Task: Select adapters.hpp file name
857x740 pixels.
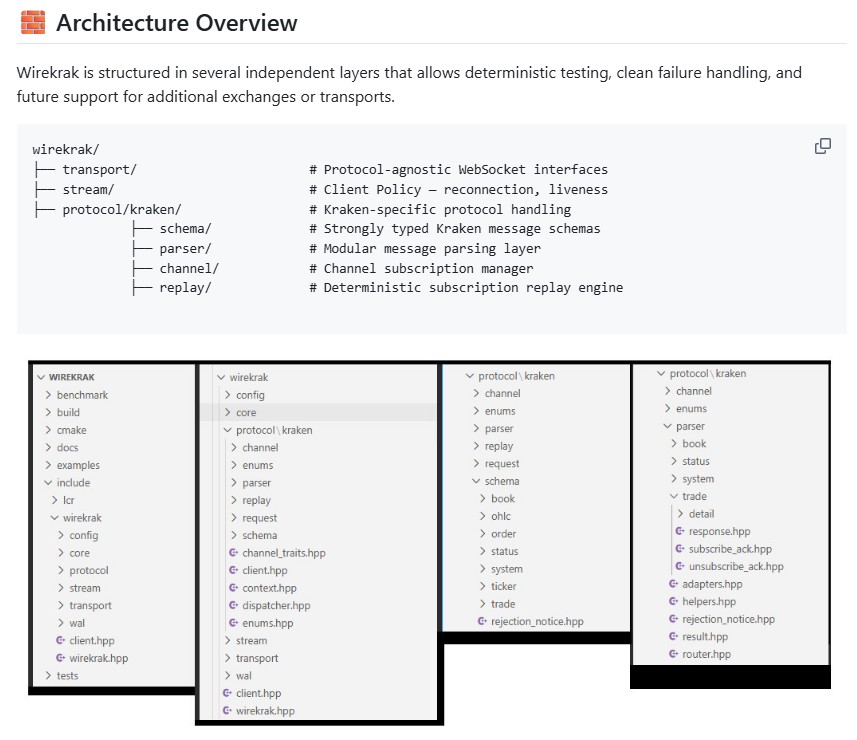Action: (712, 584)
